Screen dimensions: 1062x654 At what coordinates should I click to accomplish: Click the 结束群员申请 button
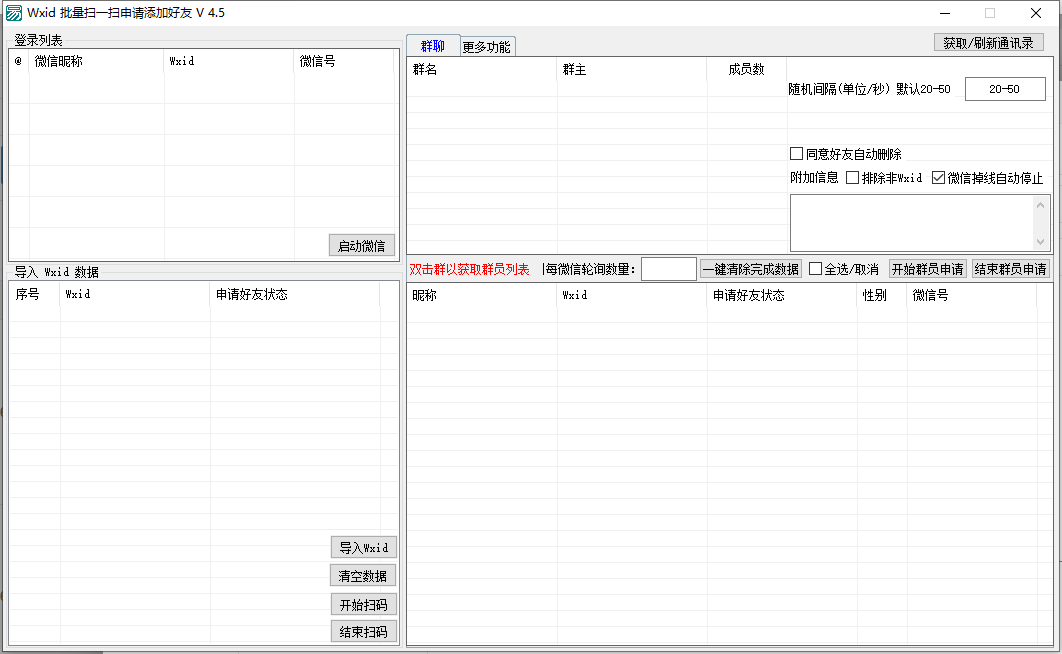click(x=1011, y=269)
